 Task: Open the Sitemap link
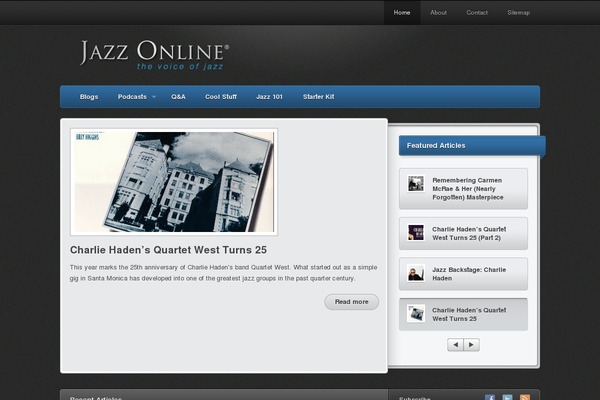click(x=518, y=13)
